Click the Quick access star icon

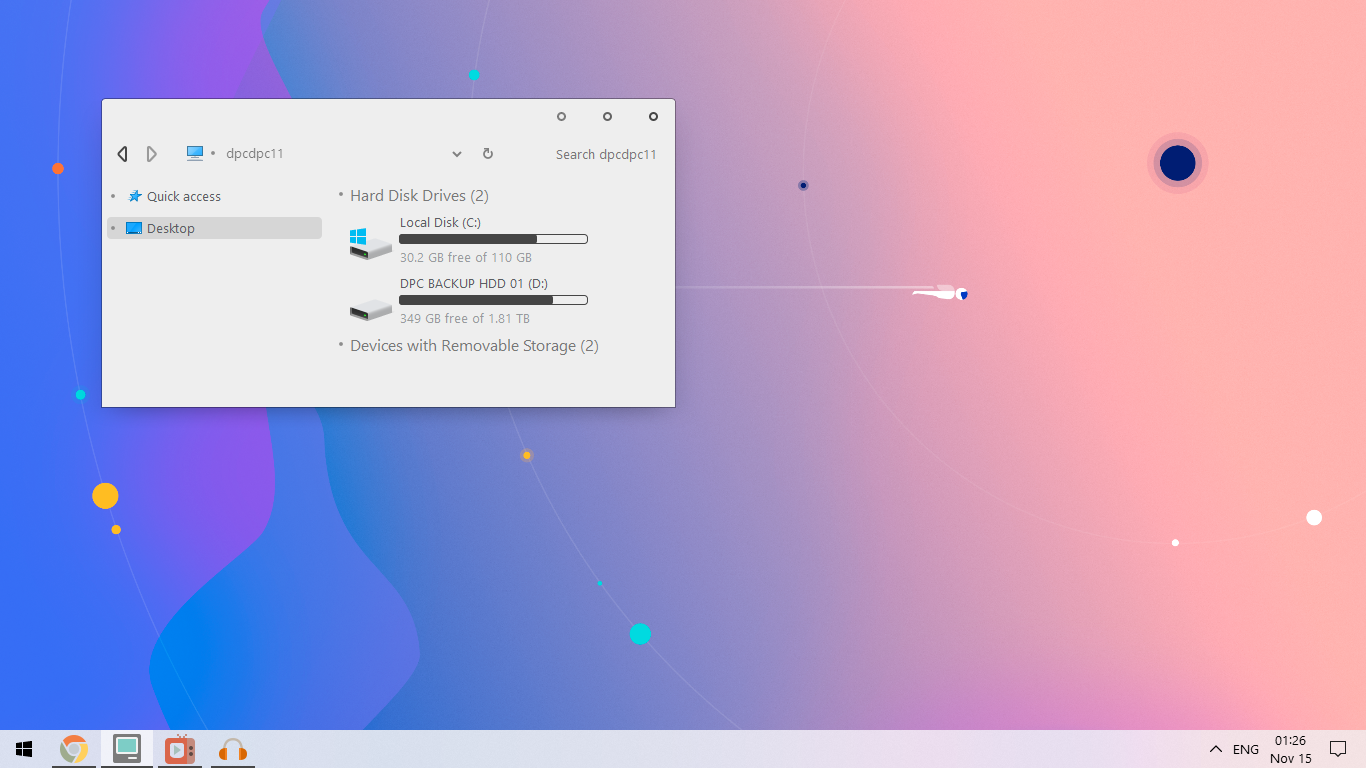[x=135, y=196]
